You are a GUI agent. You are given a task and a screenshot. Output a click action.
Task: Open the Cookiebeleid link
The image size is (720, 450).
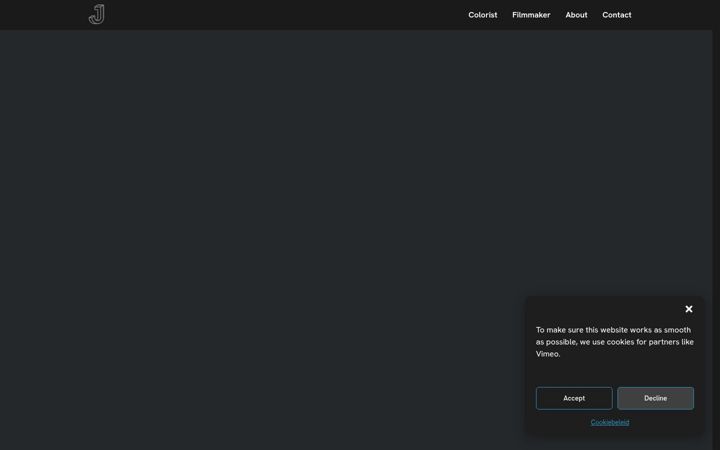point(610,422)
